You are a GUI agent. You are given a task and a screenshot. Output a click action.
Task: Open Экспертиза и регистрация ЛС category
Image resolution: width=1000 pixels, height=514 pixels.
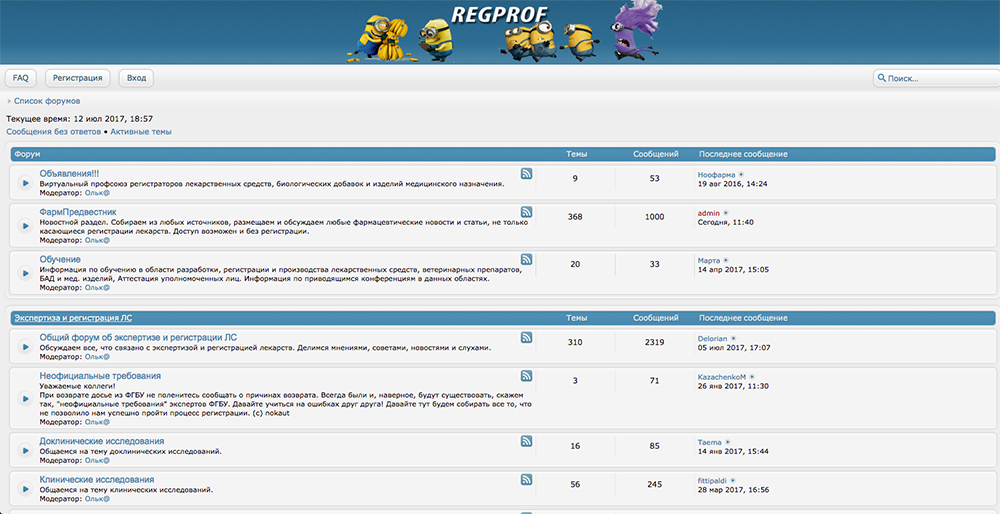pos(73,318)
